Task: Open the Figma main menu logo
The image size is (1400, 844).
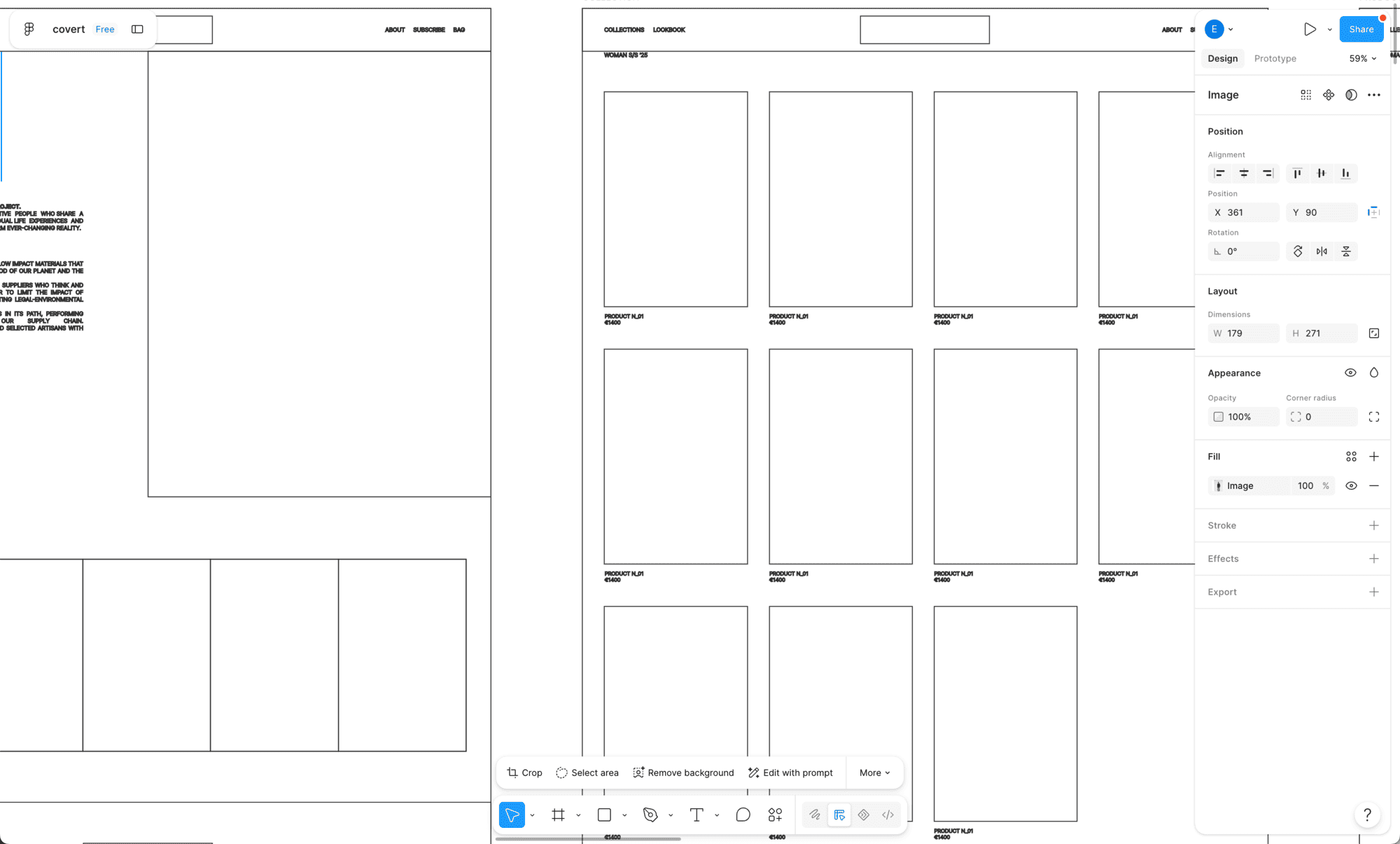Action: tap(29, 29)
